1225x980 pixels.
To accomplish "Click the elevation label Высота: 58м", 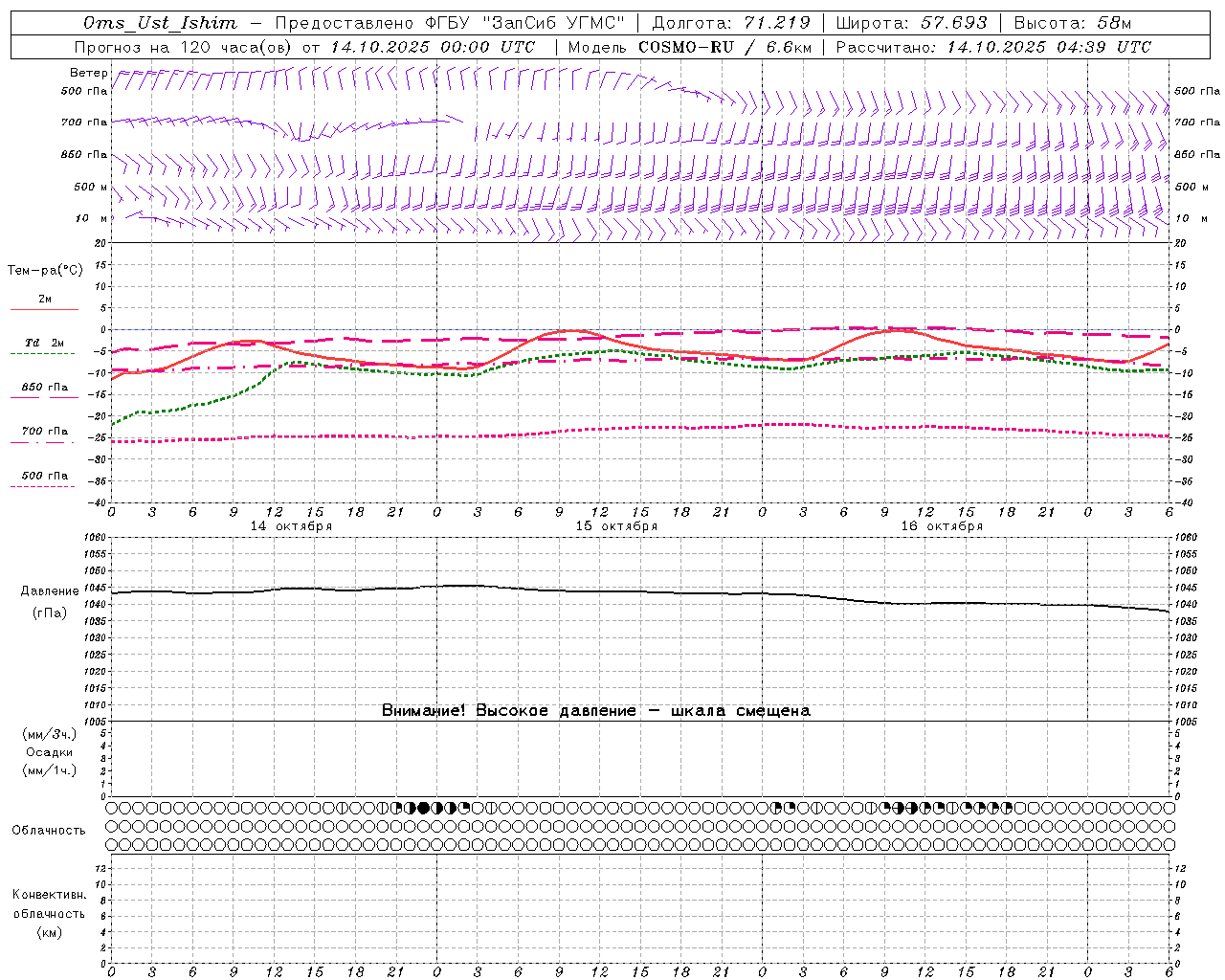I will coord(1073,23).
